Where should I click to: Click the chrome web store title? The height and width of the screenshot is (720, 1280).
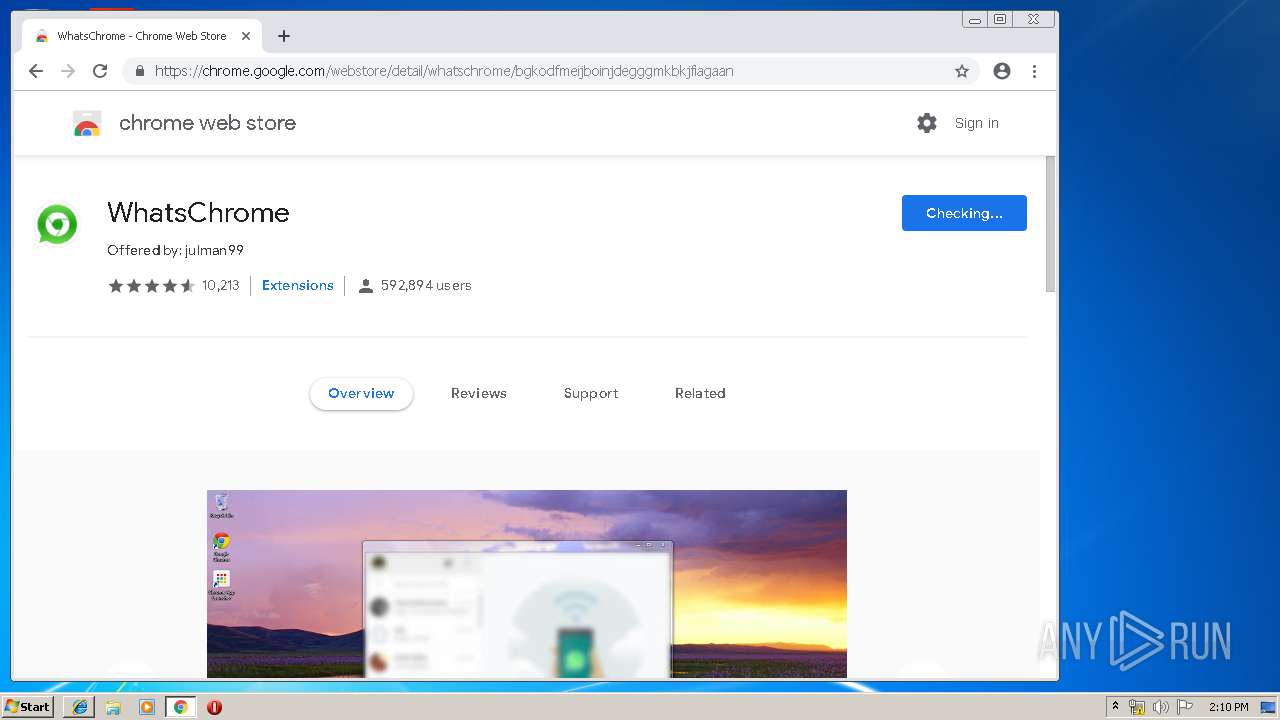pos(207,123)
